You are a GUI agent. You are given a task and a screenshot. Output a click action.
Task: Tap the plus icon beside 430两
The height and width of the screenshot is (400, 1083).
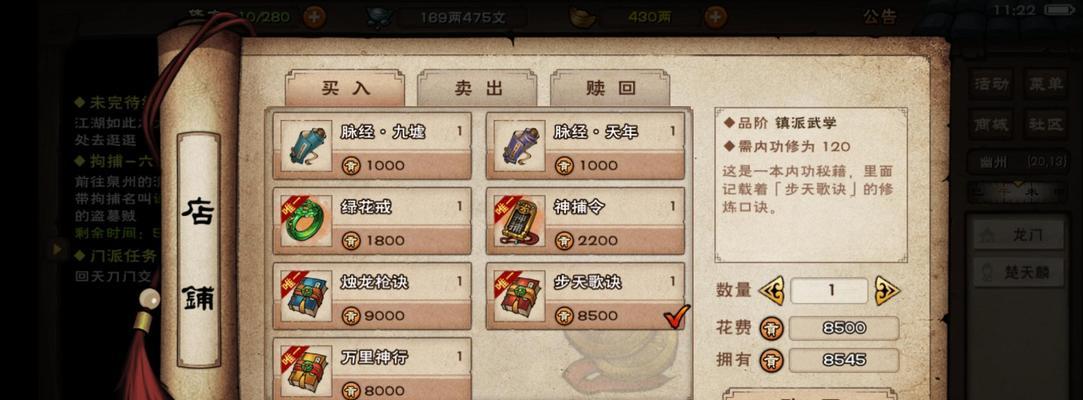[x=716, y=17]
